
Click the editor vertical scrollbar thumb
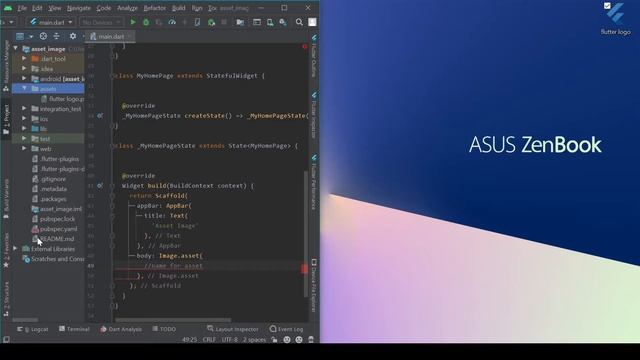(x=305, y=234)
